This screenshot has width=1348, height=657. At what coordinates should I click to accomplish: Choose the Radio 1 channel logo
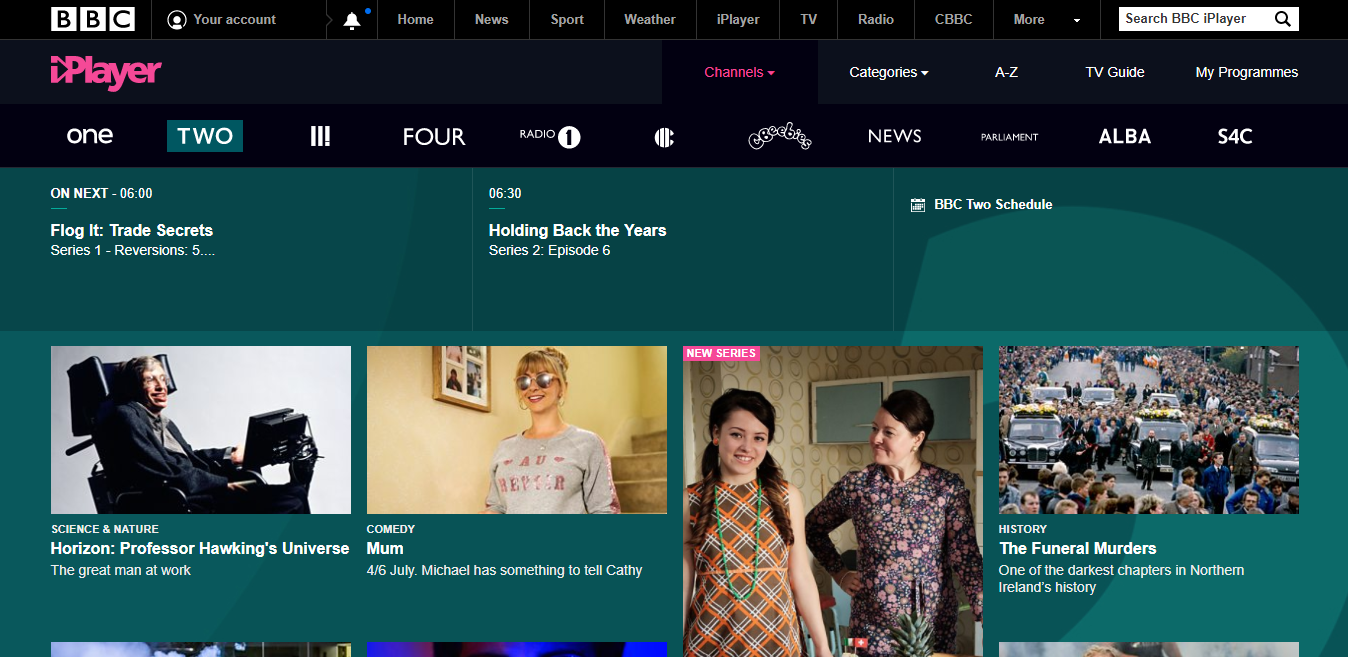coord(550,136)
